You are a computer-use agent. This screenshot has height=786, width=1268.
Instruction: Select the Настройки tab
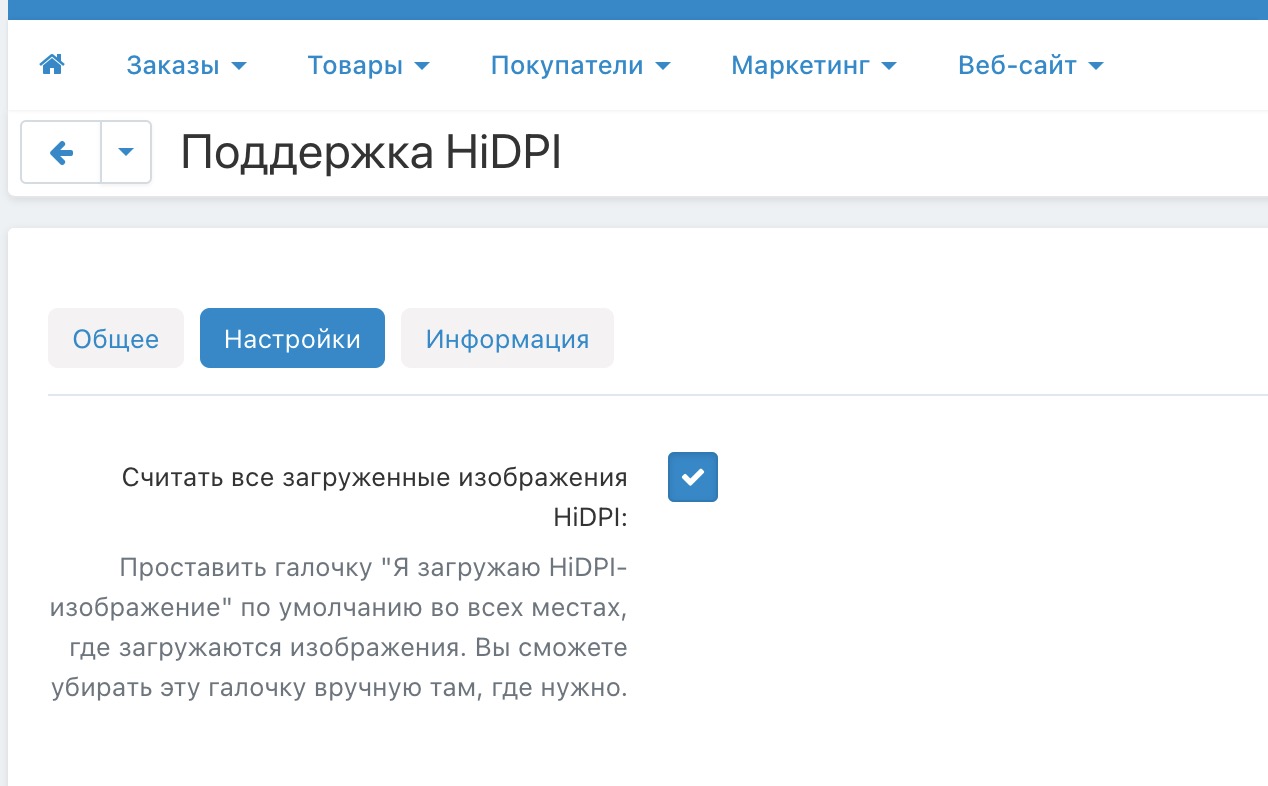[x=292, y=338]
